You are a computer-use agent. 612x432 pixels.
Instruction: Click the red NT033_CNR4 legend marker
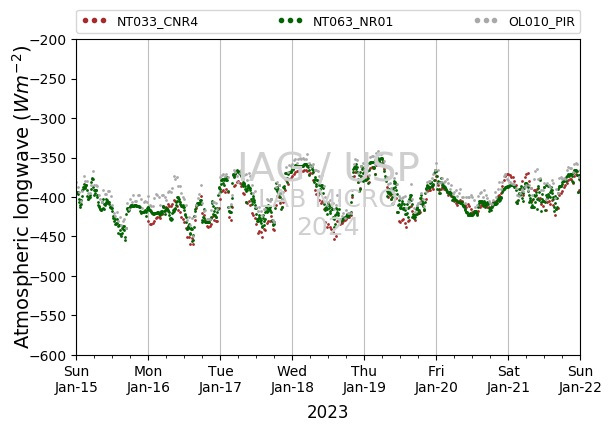click(x=94, y=21)
